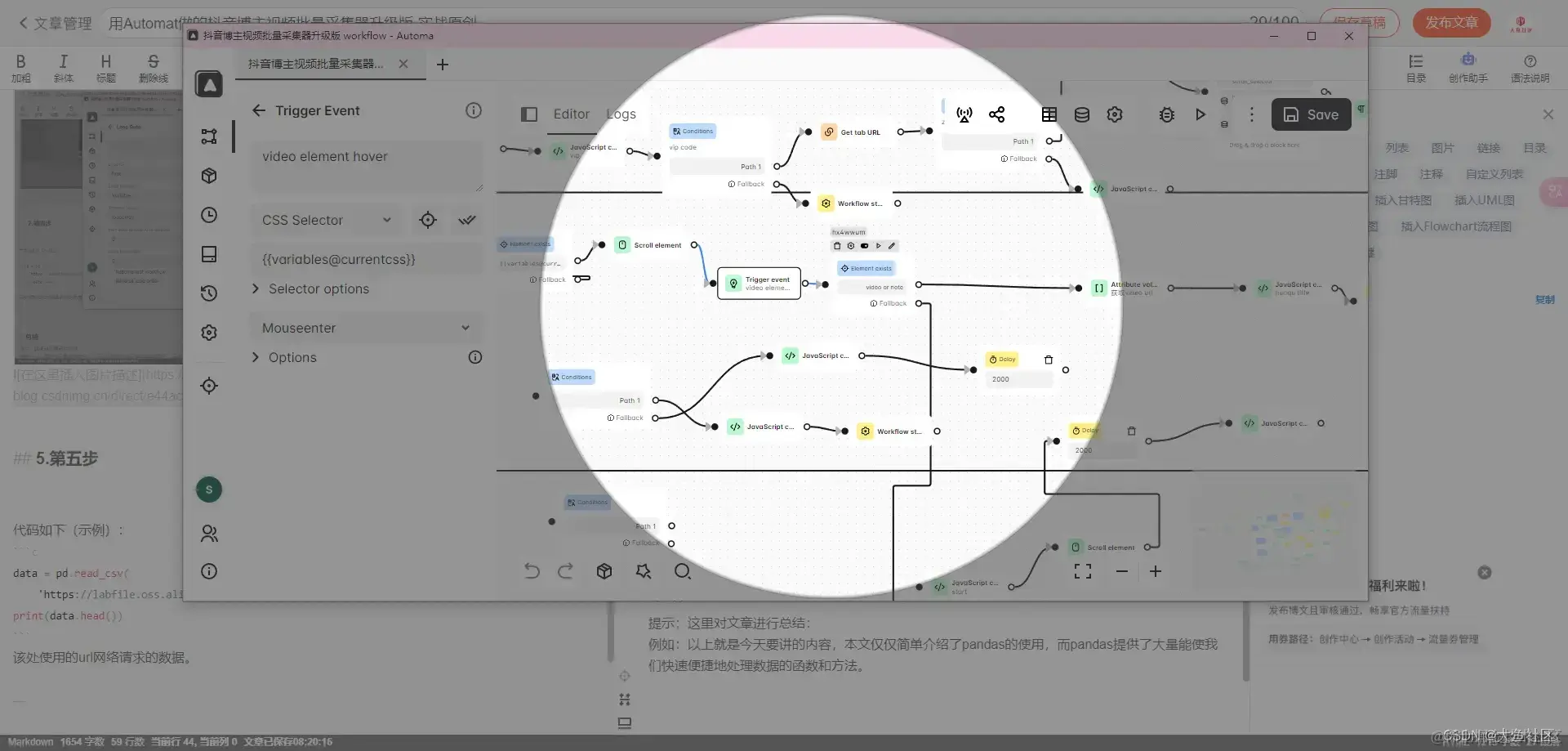This screenshot has height=751, width=1568.
Task: Click the element selector crosshair in sidebar
Action: pos(209,386)
